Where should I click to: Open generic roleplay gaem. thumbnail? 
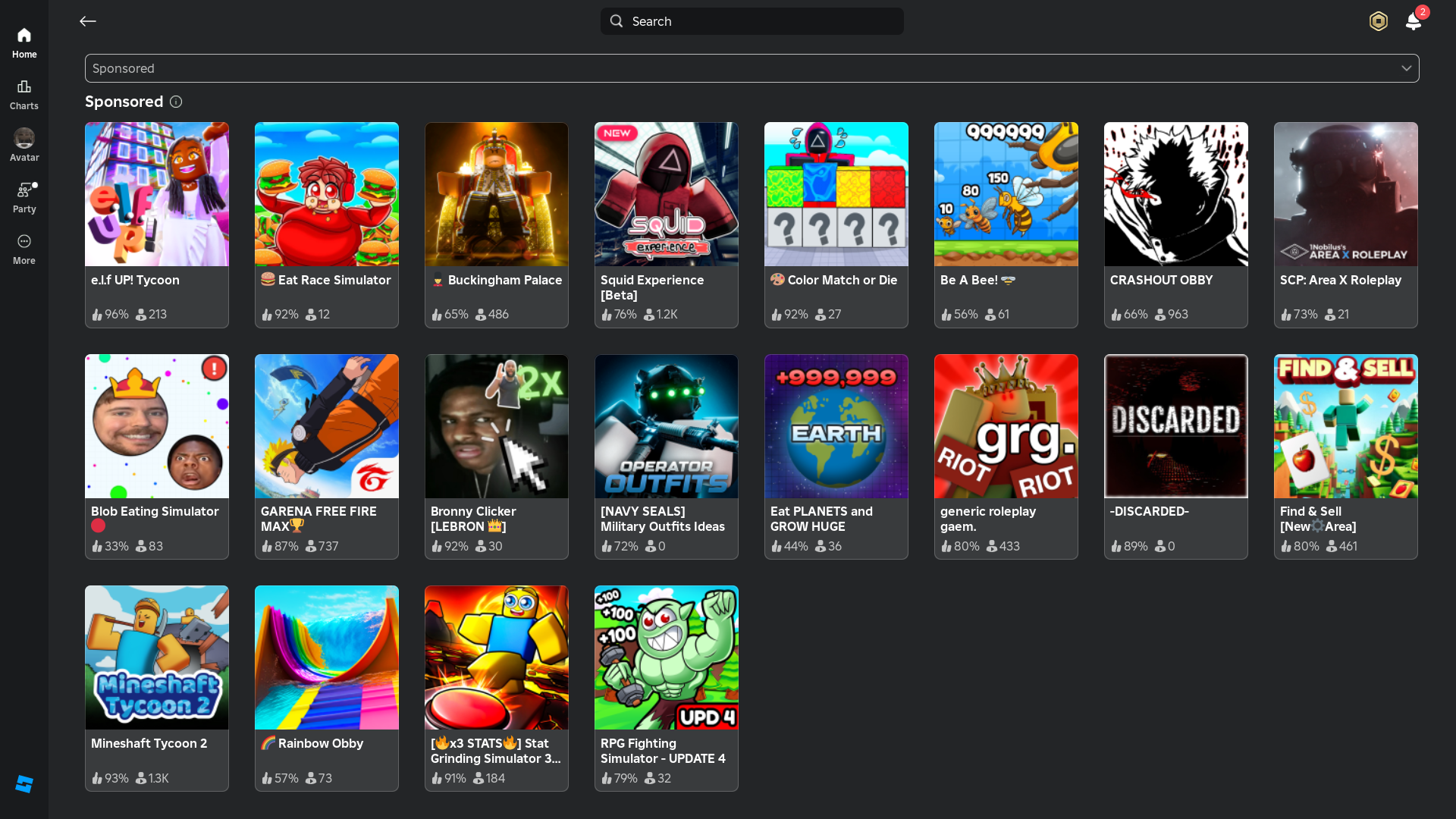click(x=1006, y=426)
